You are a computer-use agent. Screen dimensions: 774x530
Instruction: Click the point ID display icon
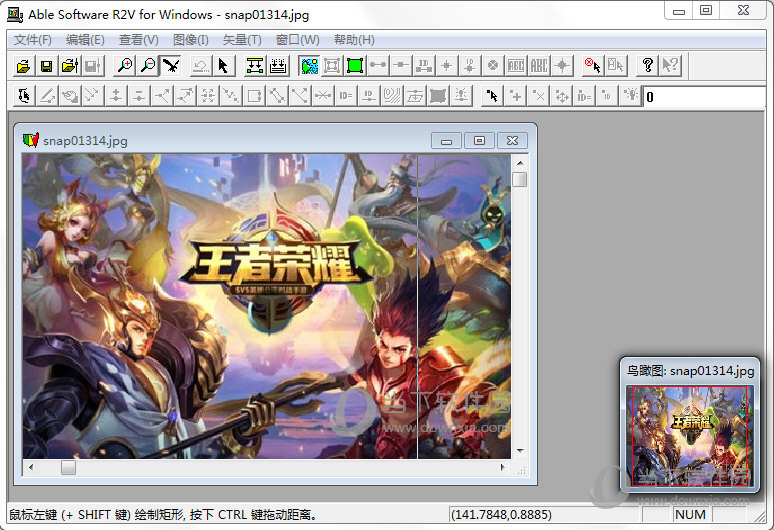470,66
